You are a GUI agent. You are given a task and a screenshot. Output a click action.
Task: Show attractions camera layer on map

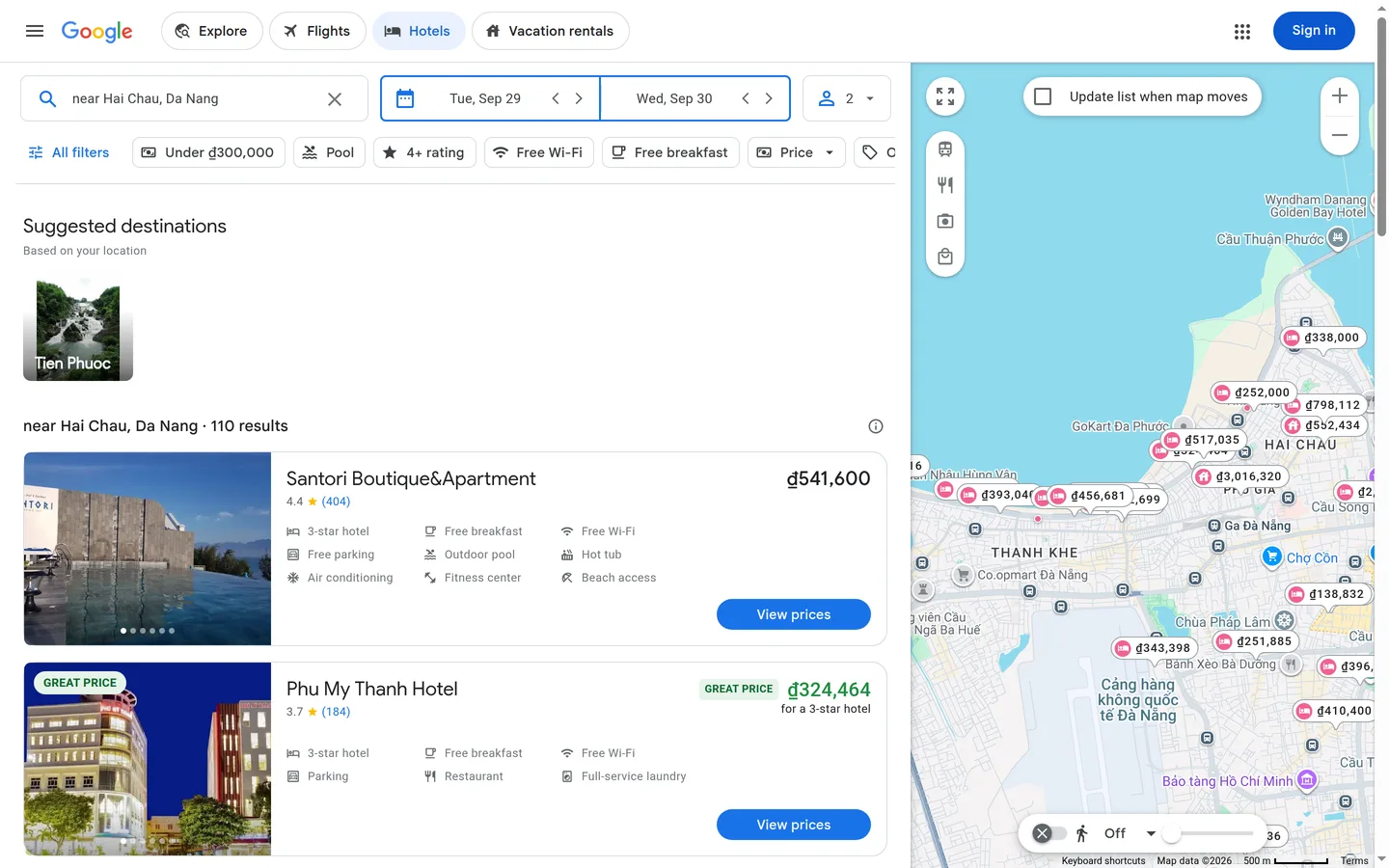tap(945, 221)
